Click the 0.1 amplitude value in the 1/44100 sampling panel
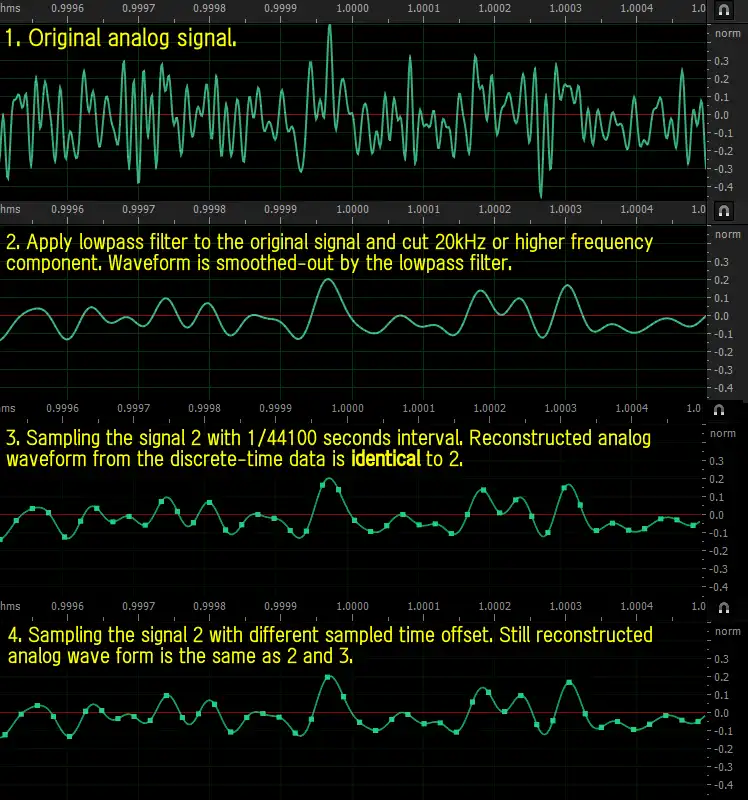Viewport: 748px width, 800px height. click(x=716, y=497)
